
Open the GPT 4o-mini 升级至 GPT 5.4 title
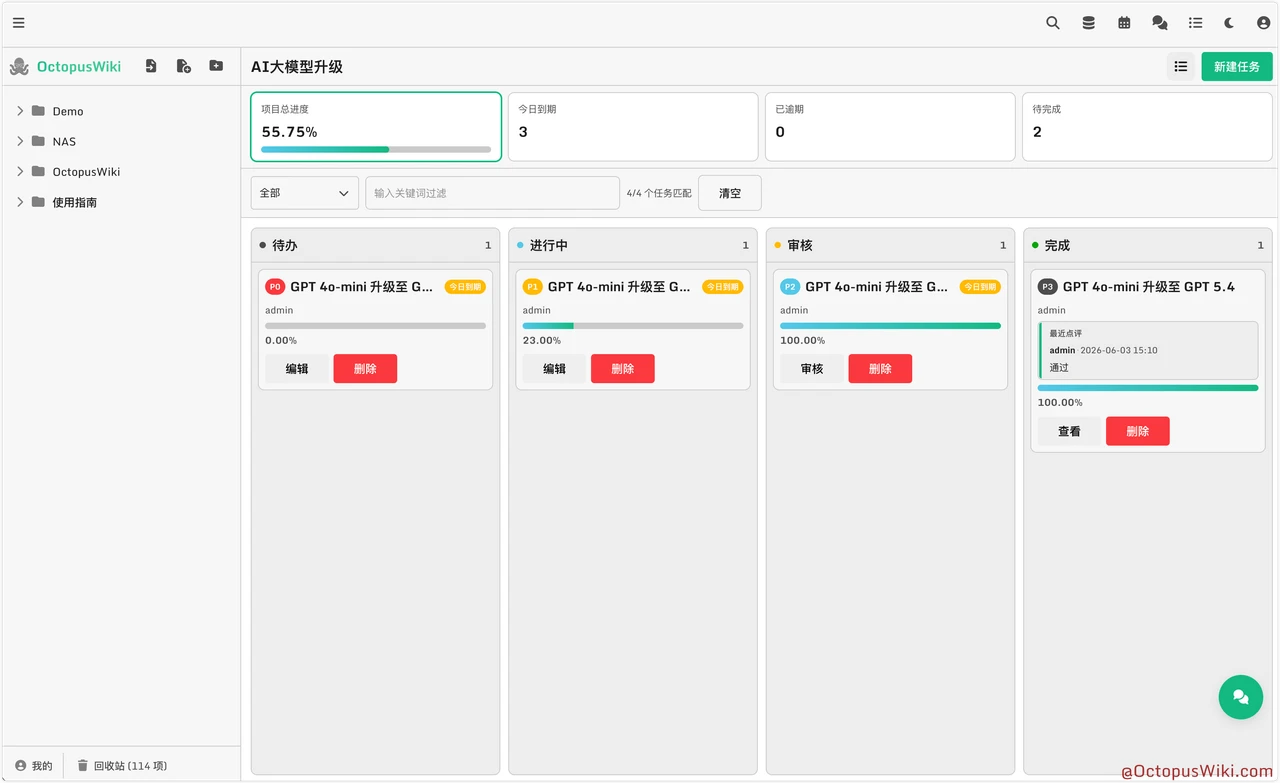point(1149,287)
